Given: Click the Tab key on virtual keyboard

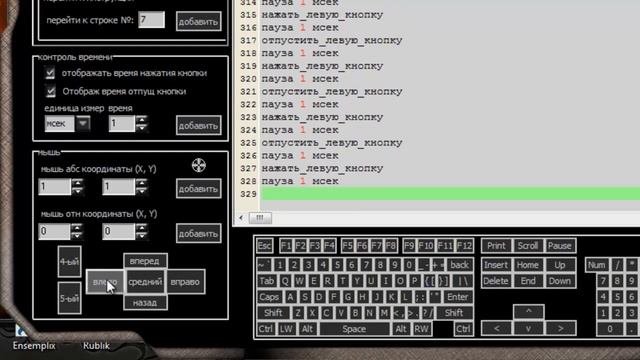Looking at the screenshot, I should pos(267,281).
